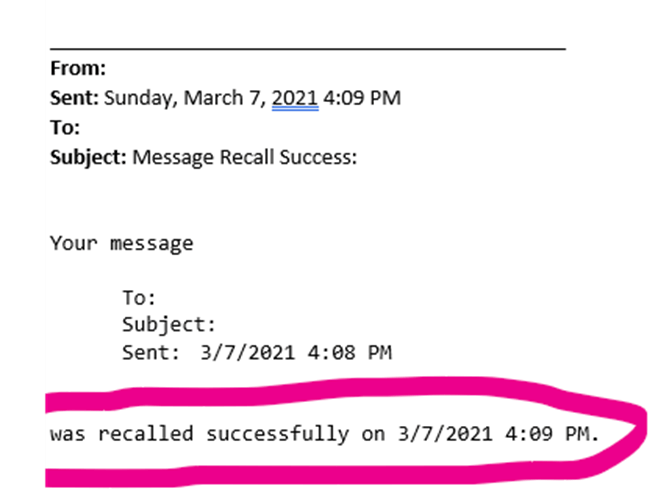Click the 3/7/2021 4:09 PM. recall timestamp
The image size is (658, 489).
(x=498, y=434)
